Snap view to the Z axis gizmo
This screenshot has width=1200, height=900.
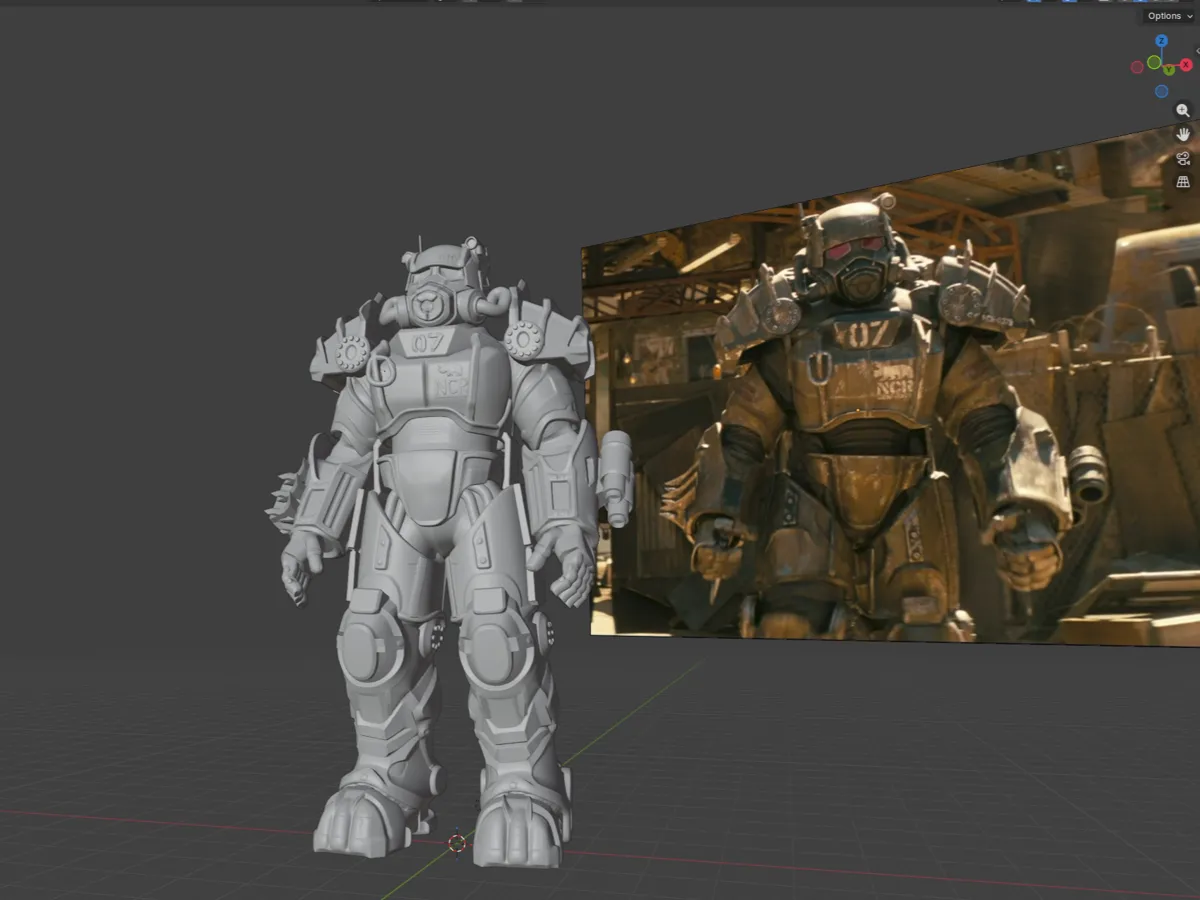click(1161, 41)
